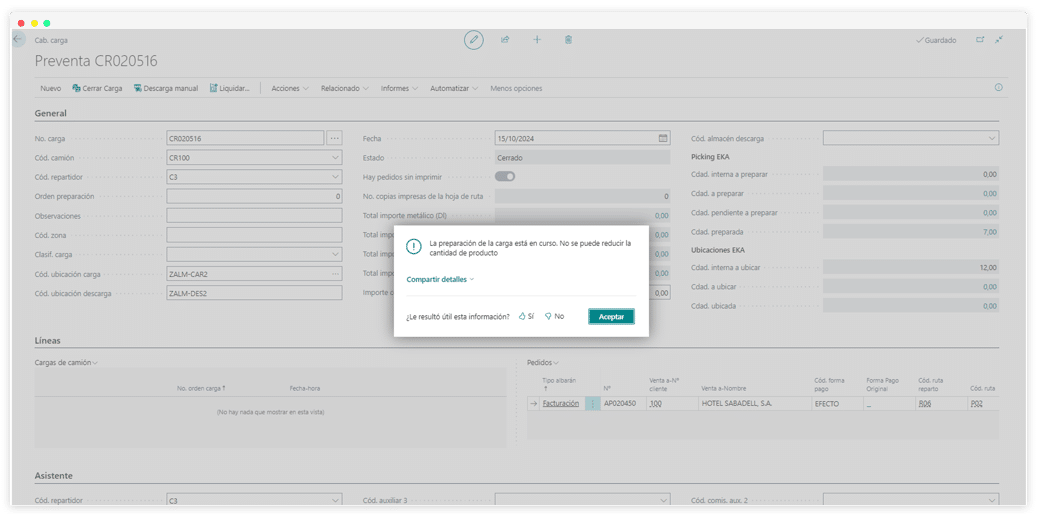This screenshot has width=1045, height=514.
Task: Click ellipsis button beside No. carga
Action: [x=334, y=138]
